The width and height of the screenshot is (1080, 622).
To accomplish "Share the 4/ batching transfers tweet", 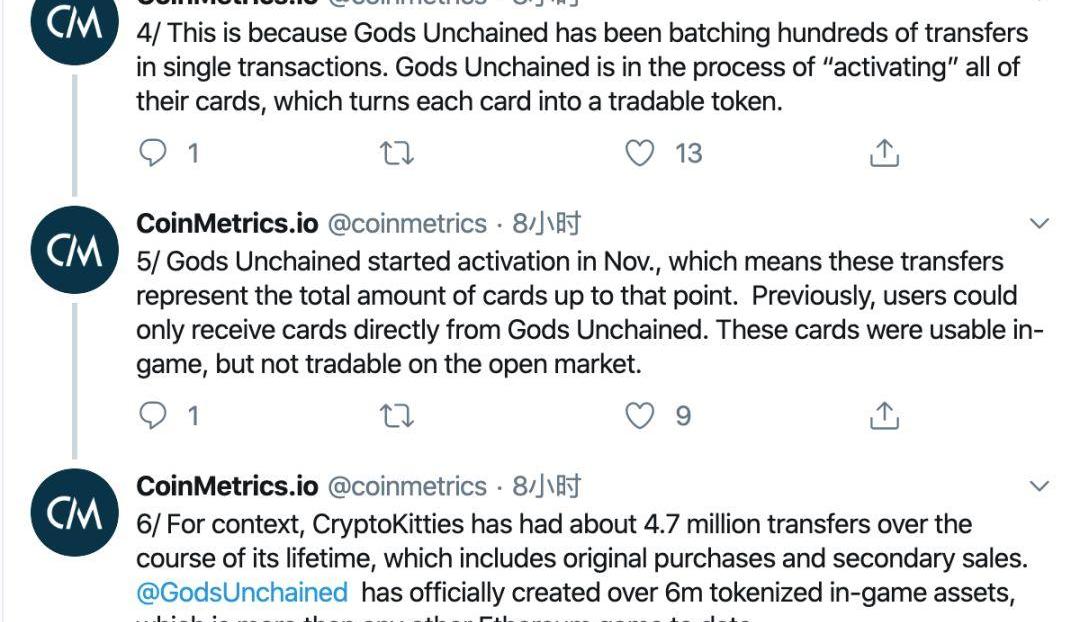I will (884, 153).
